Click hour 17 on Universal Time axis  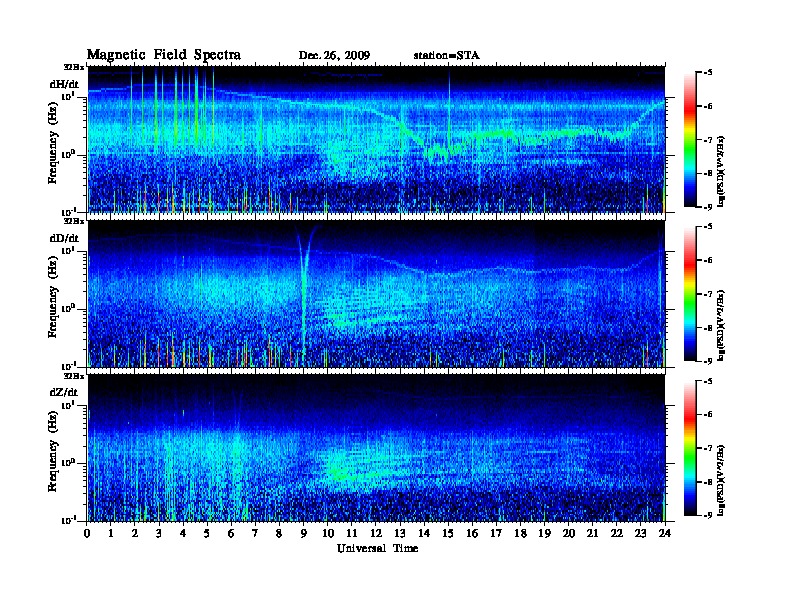(497, 533)
